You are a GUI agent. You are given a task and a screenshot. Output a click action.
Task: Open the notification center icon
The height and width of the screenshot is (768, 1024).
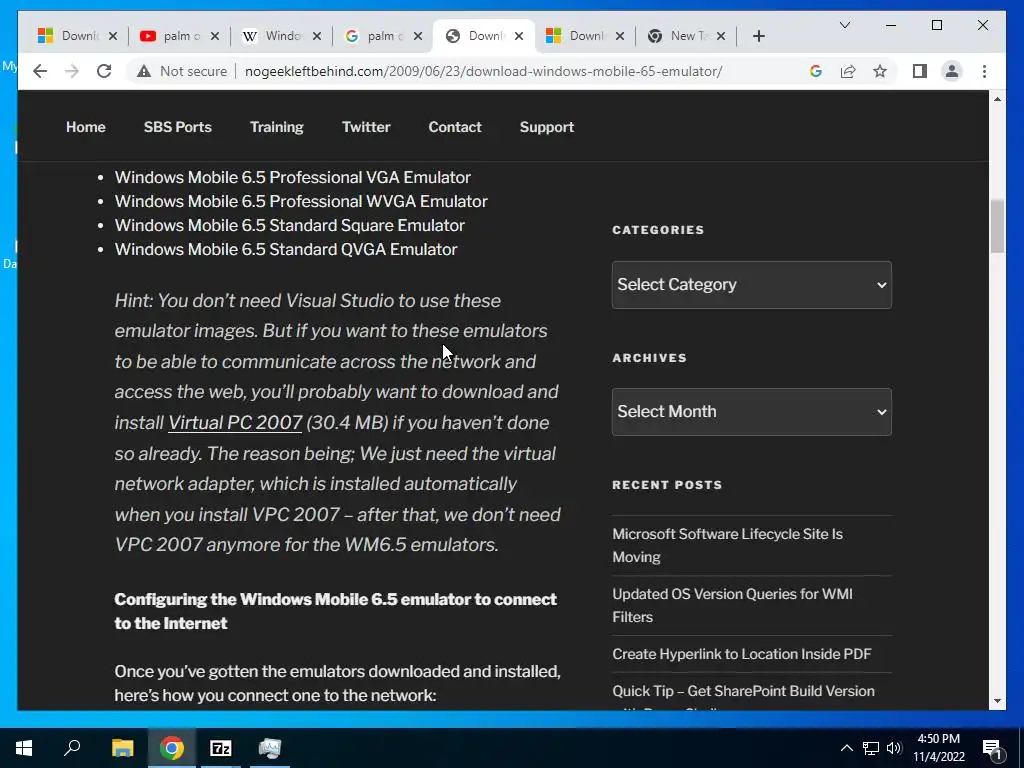tap(993, 748)
